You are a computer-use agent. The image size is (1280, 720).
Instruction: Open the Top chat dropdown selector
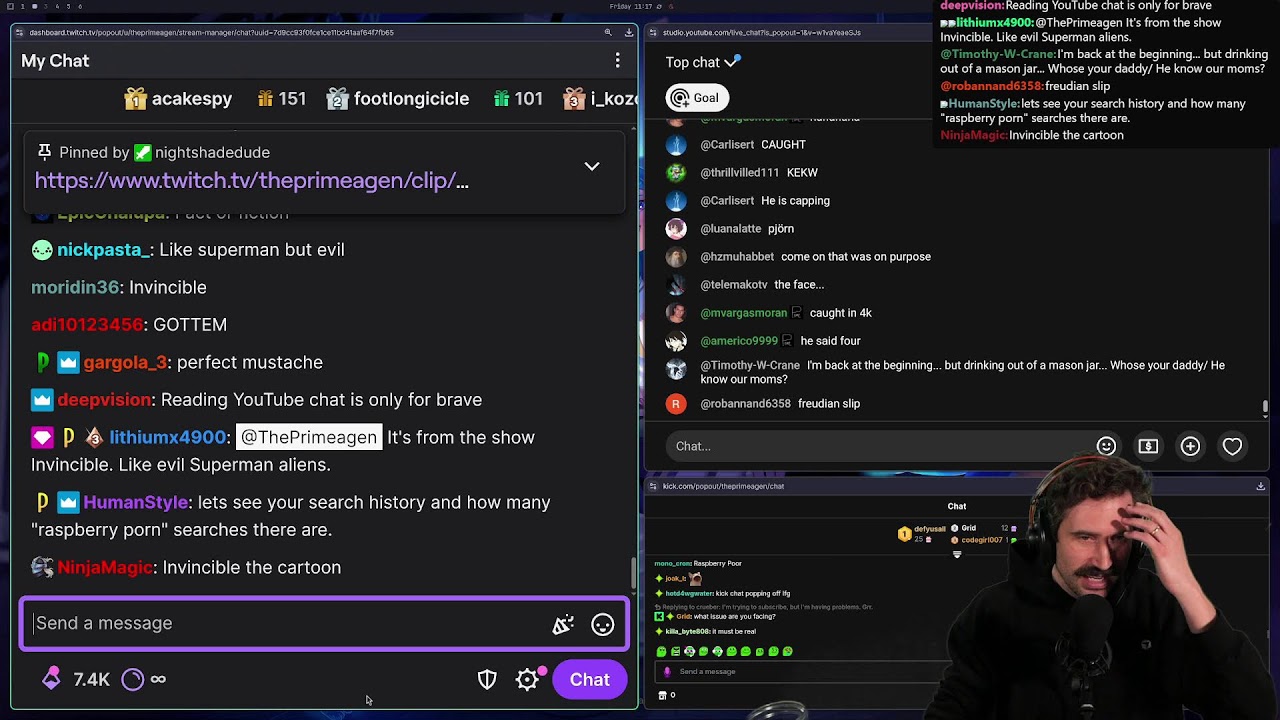click(703, 62)
